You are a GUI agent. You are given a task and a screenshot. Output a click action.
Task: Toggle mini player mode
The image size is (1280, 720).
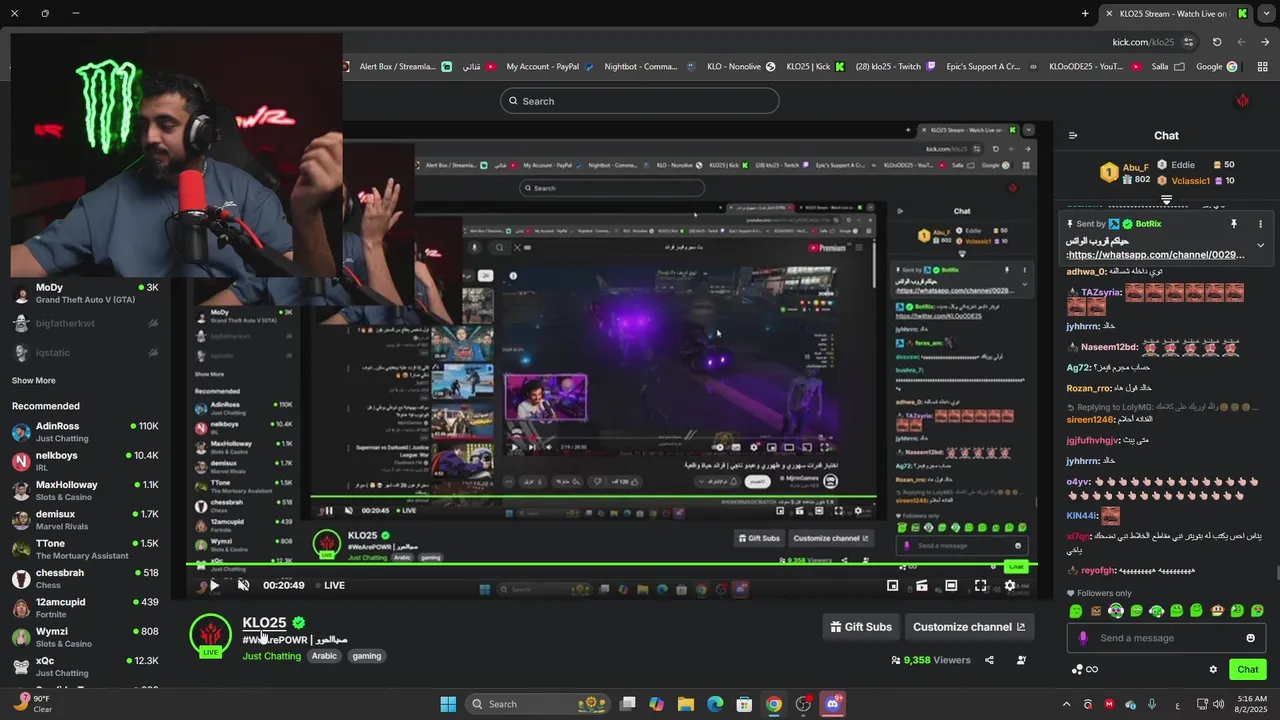click(892, 585)
